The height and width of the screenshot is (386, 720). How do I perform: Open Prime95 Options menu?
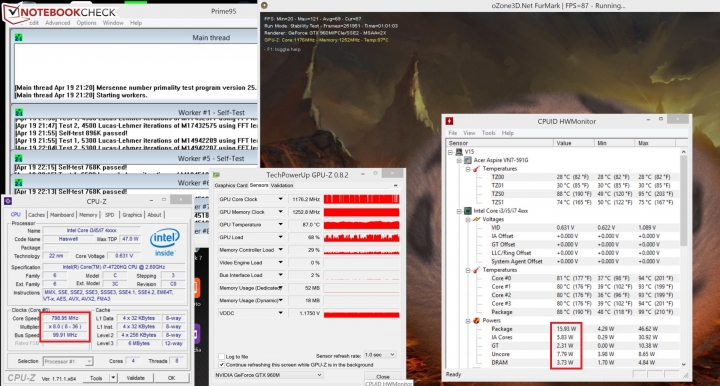(86, 23)
